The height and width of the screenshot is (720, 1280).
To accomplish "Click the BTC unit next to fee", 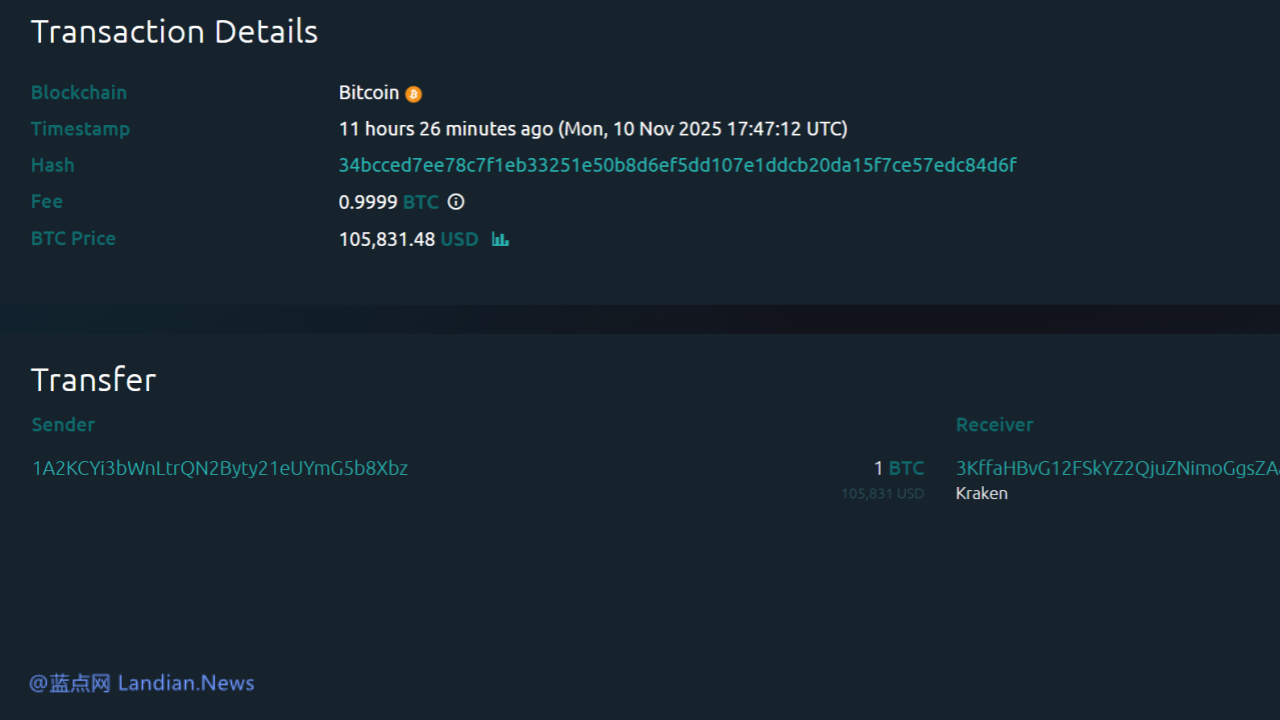I will [421, 202].
